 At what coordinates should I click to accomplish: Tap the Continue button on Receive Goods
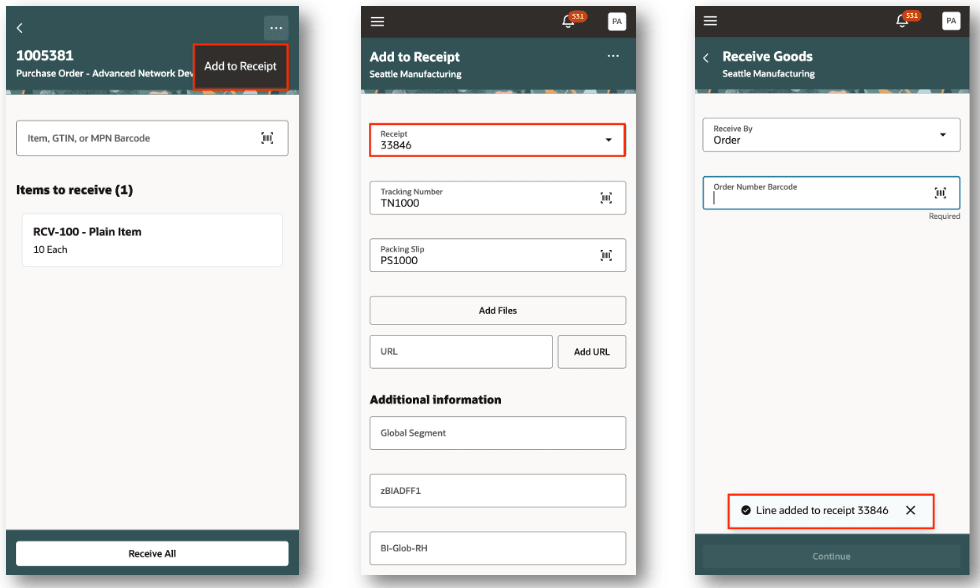[x=831, y=556]
